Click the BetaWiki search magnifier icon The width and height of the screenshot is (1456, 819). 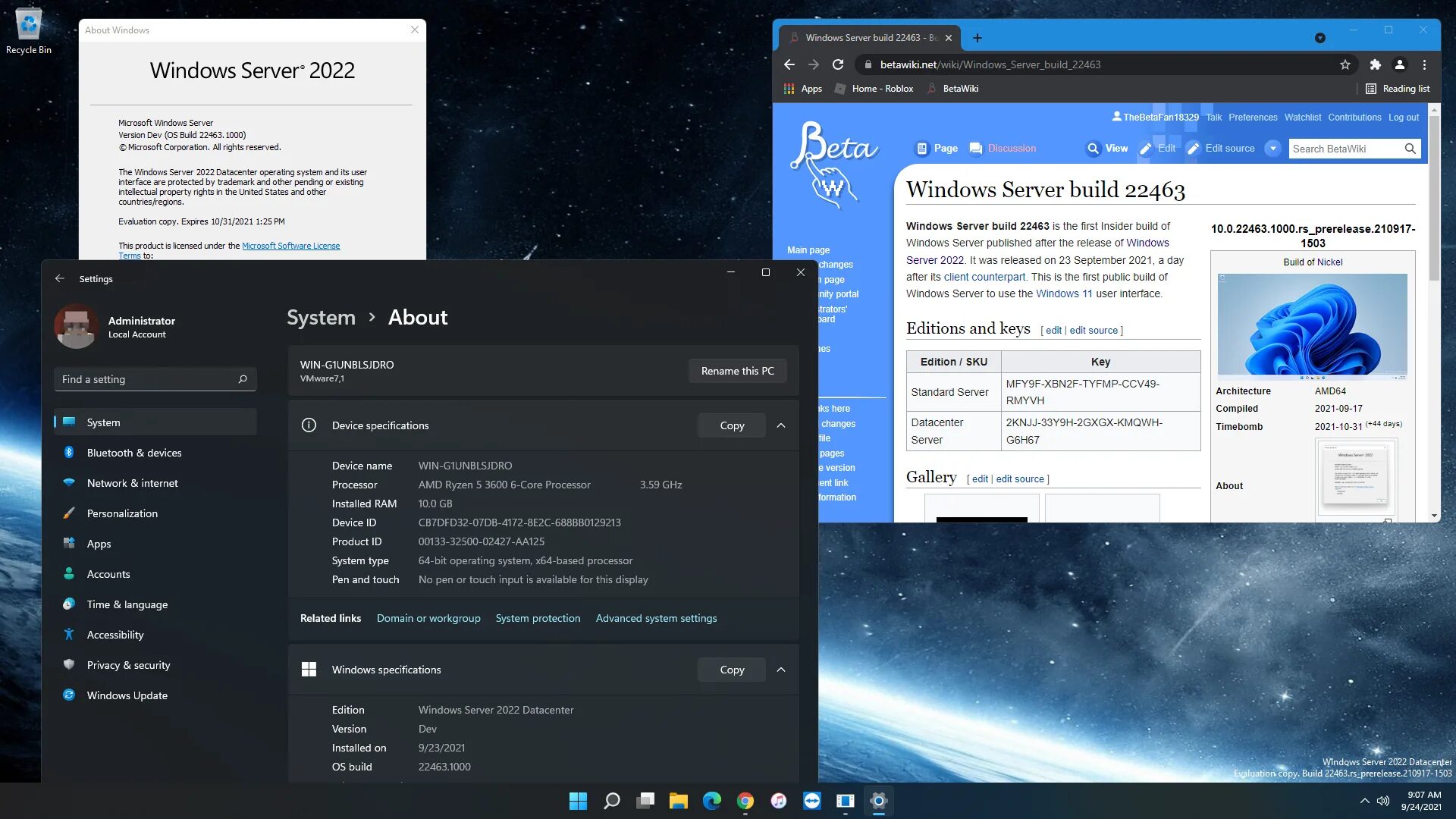tap(1410, 149)
